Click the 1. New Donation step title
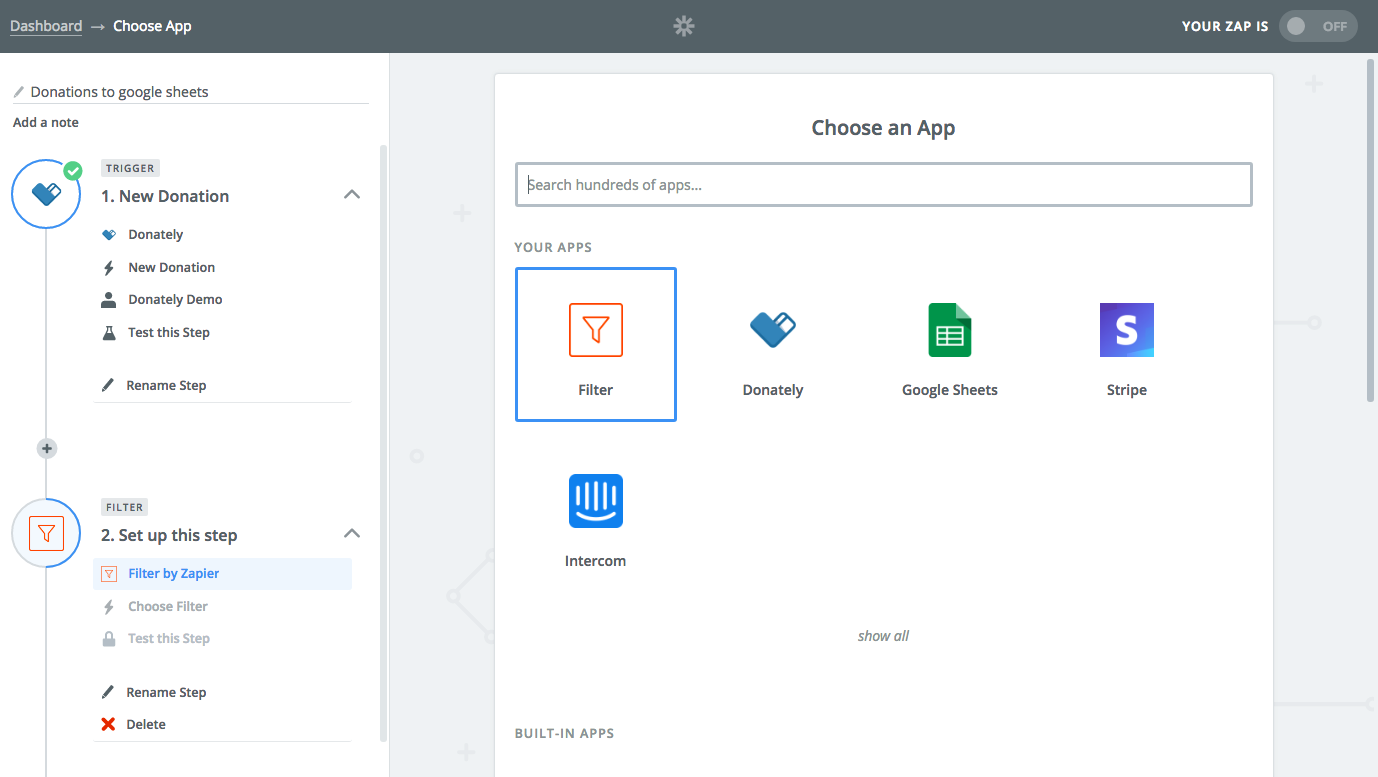This screenshot has height=777, width=1378. pyautogui.click(x=165, y=196)
